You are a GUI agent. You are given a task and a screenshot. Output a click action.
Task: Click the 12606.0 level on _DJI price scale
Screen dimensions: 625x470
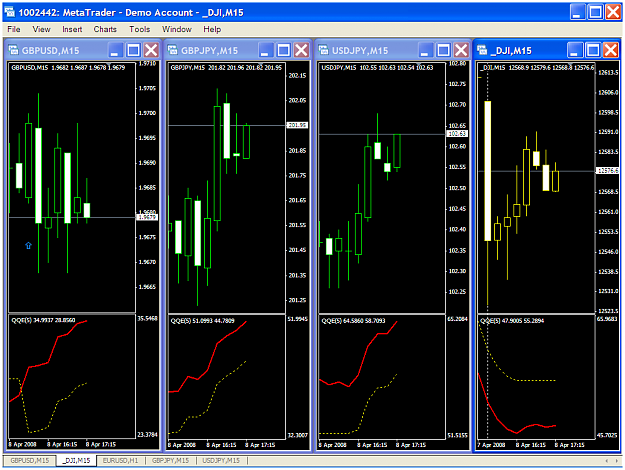click(608, 92)
